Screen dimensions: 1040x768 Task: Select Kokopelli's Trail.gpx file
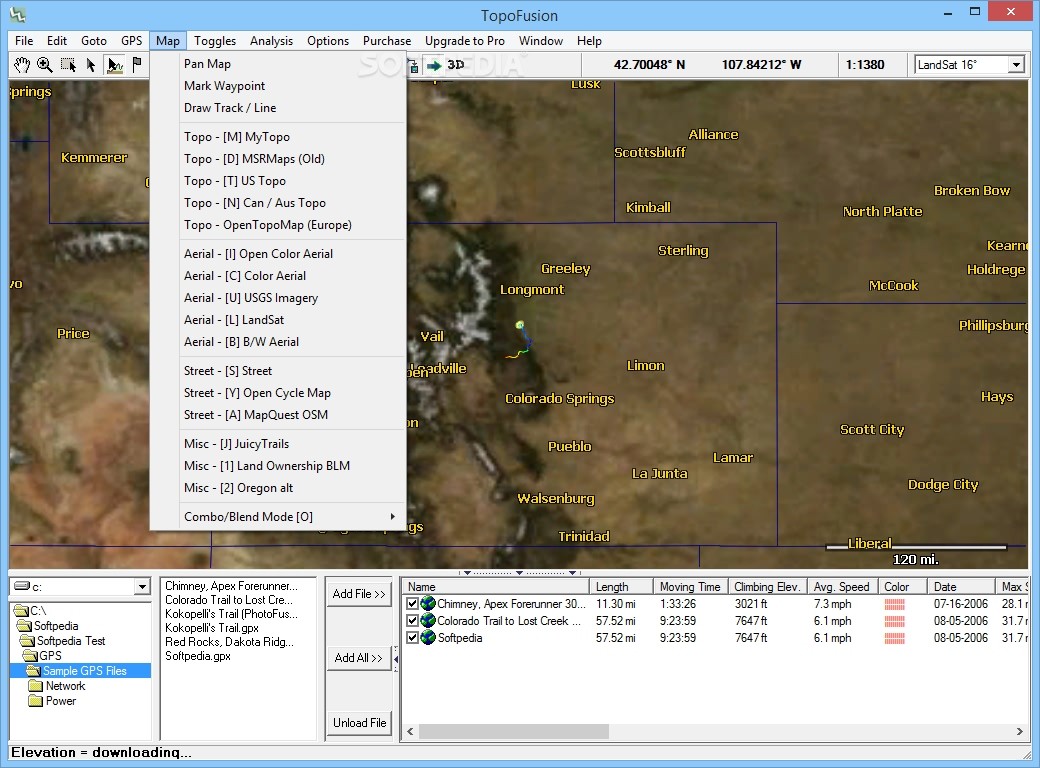(x=212, y=627)
